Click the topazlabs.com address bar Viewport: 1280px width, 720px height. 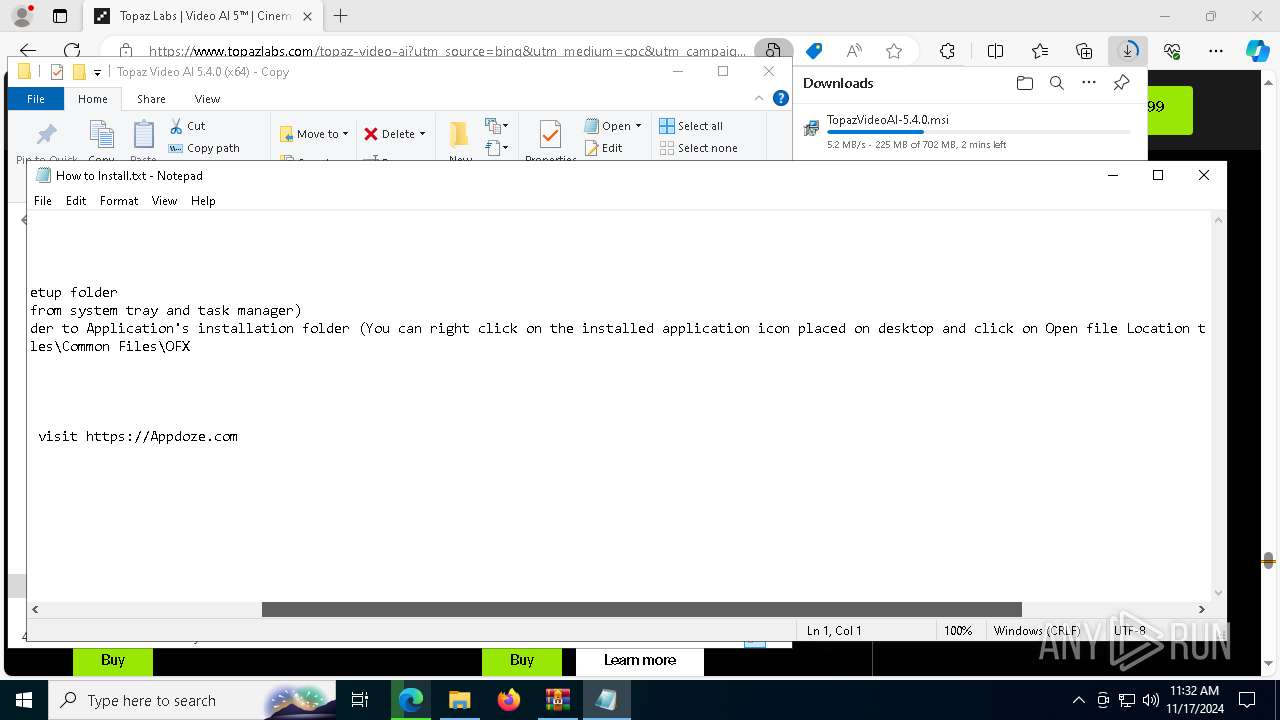point(445,51)
